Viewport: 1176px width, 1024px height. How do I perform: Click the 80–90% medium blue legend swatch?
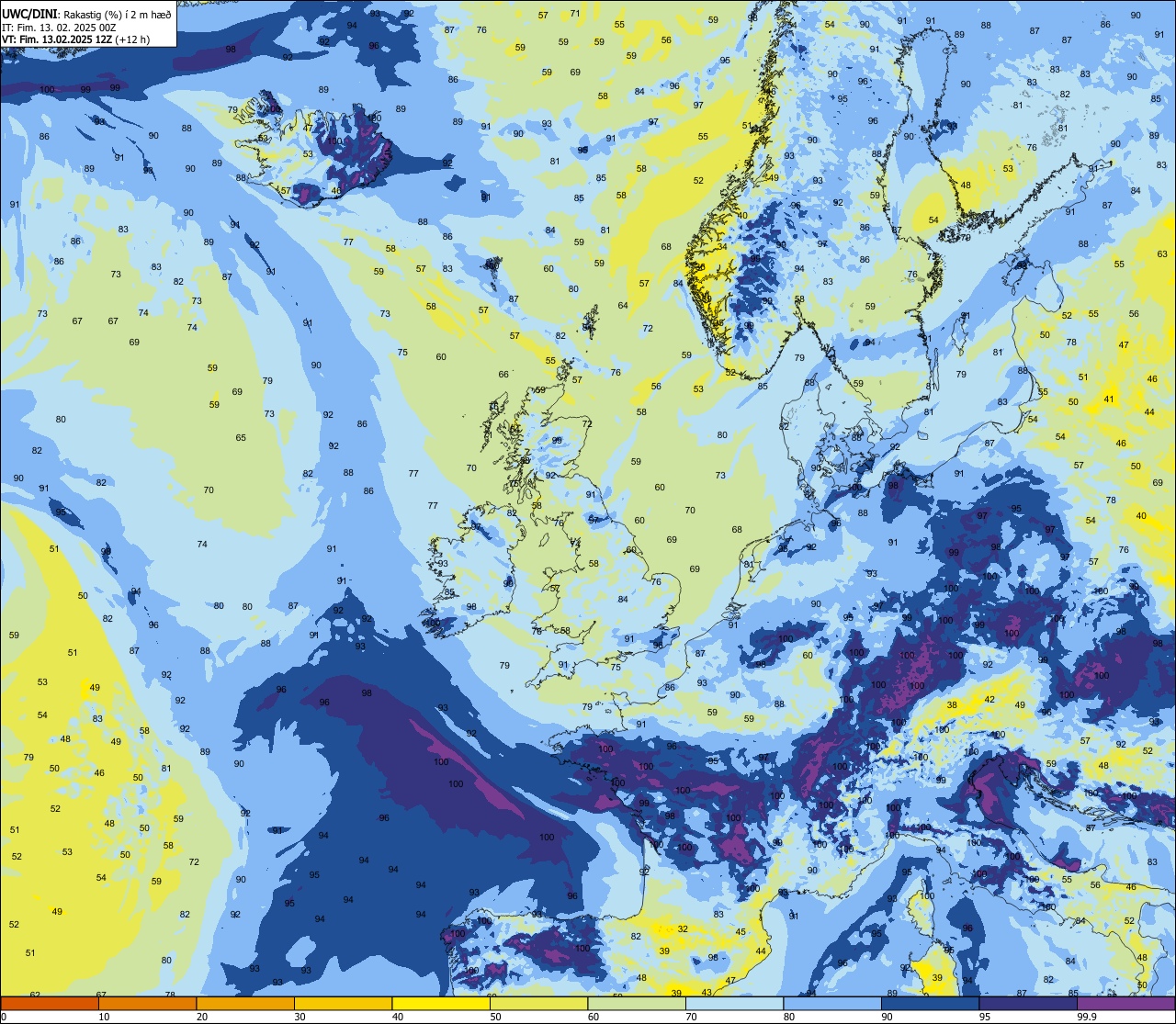pos(832,1004)
